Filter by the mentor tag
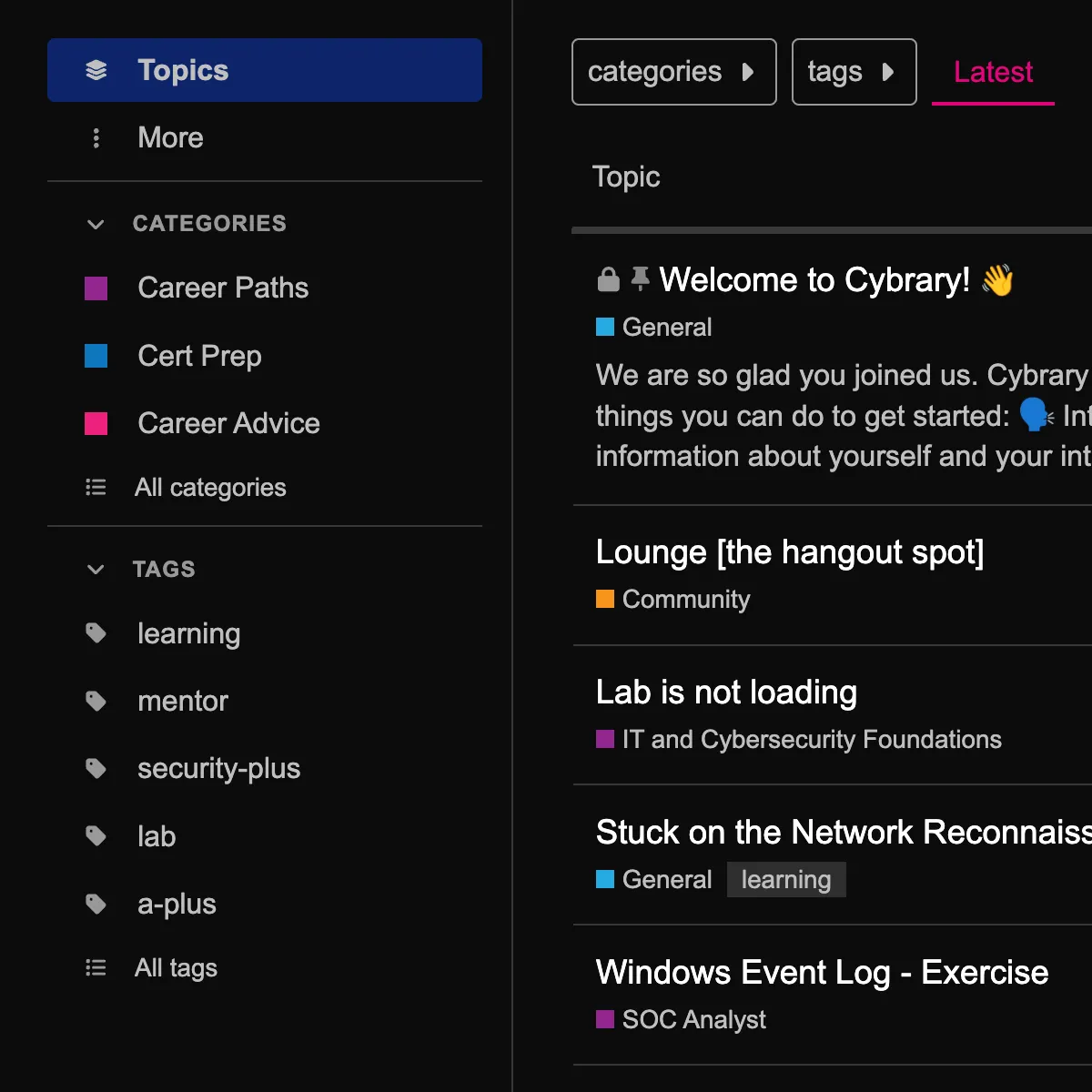 (x=265, y=701)
